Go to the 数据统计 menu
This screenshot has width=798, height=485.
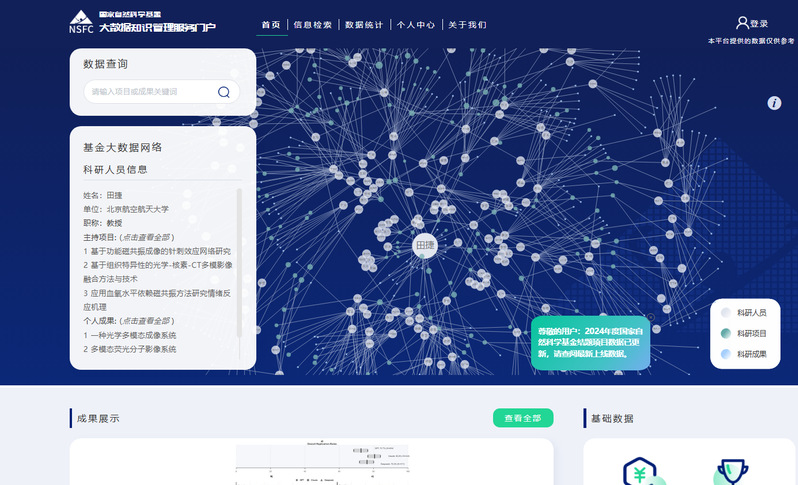coord(364,24)
